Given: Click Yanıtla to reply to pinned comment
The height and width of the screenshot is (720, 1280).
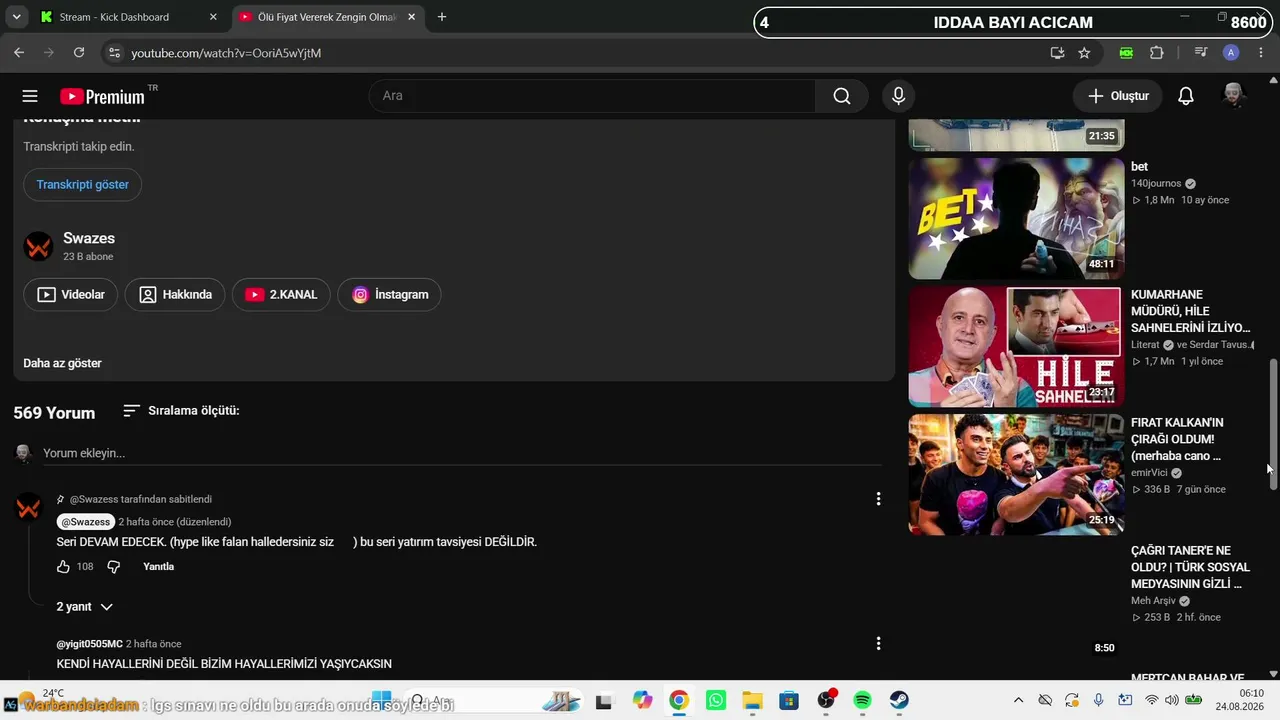Looking at the screenshot, I should [159, 567].
